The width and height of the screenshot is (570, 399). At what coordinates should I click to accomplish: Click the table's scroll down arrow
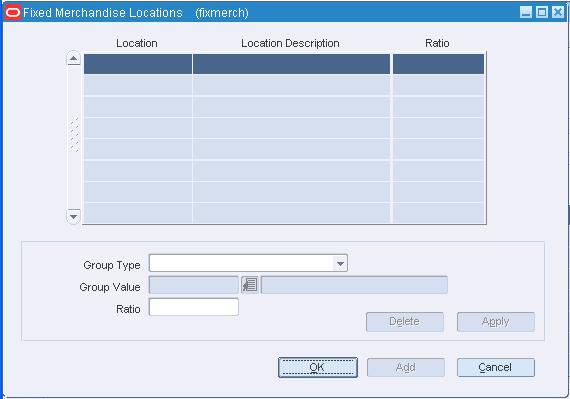point(74,217)
